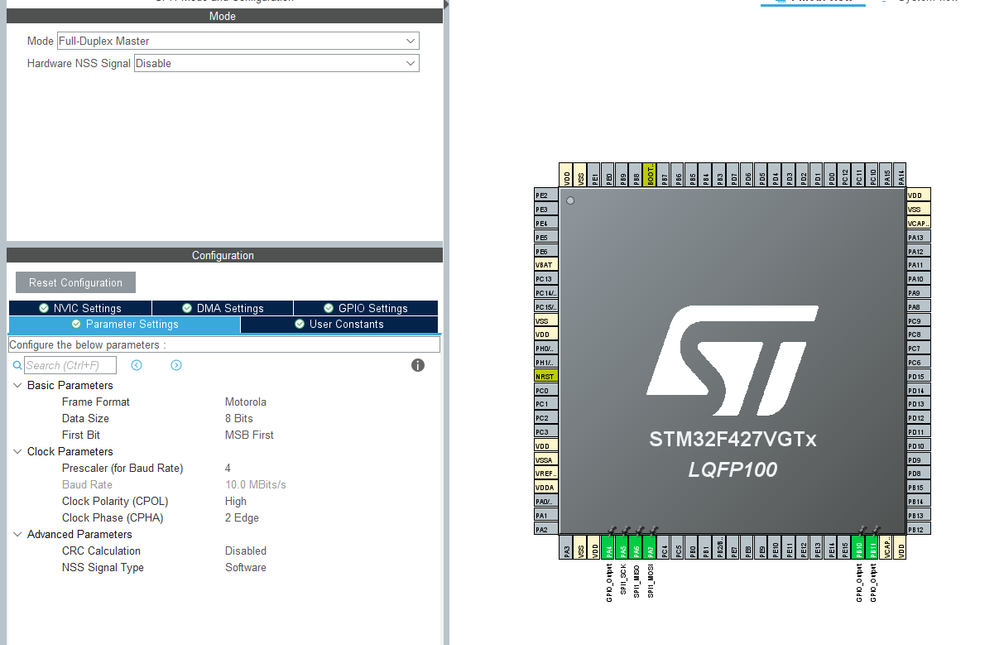
Task: Click the VDDA pin
Action: pyautogui.click(x=546, y=487)
